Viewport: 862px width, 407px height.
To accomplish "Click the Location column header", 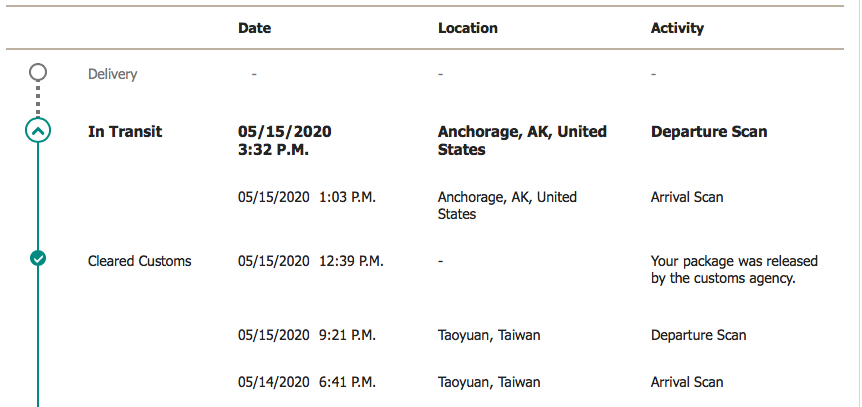I will click(x=468, y=28).
